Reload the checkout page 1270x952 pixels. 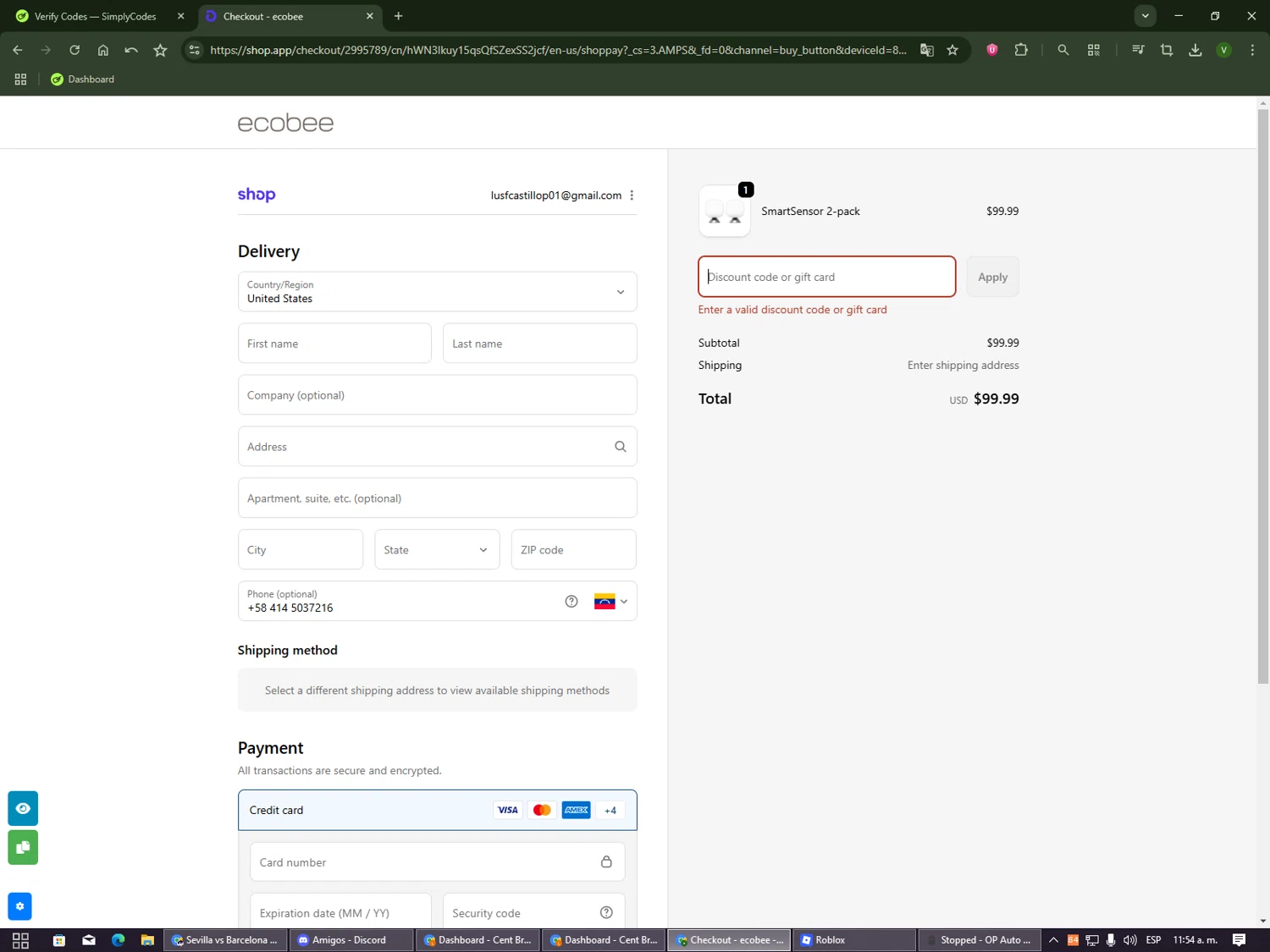point(75,50)
